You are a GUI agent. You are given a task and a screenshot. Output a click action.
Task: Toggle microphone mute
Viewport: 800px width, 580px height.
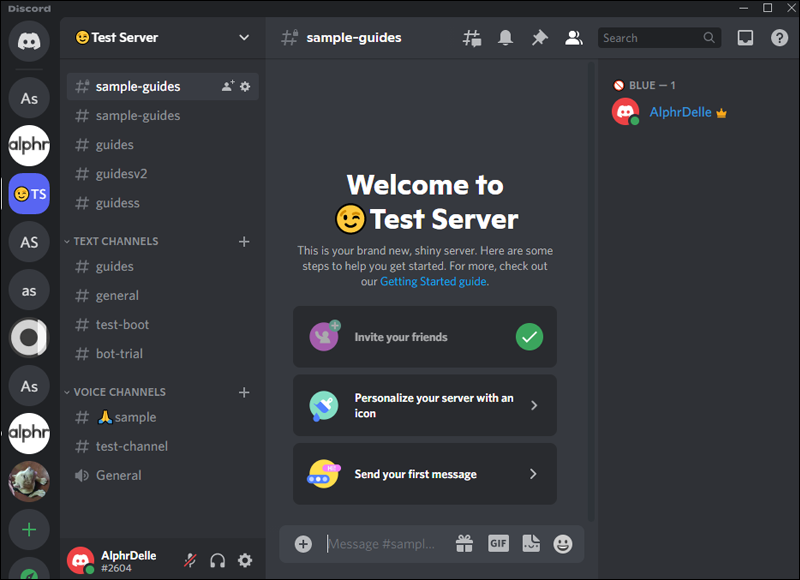(x=190, y=560)
